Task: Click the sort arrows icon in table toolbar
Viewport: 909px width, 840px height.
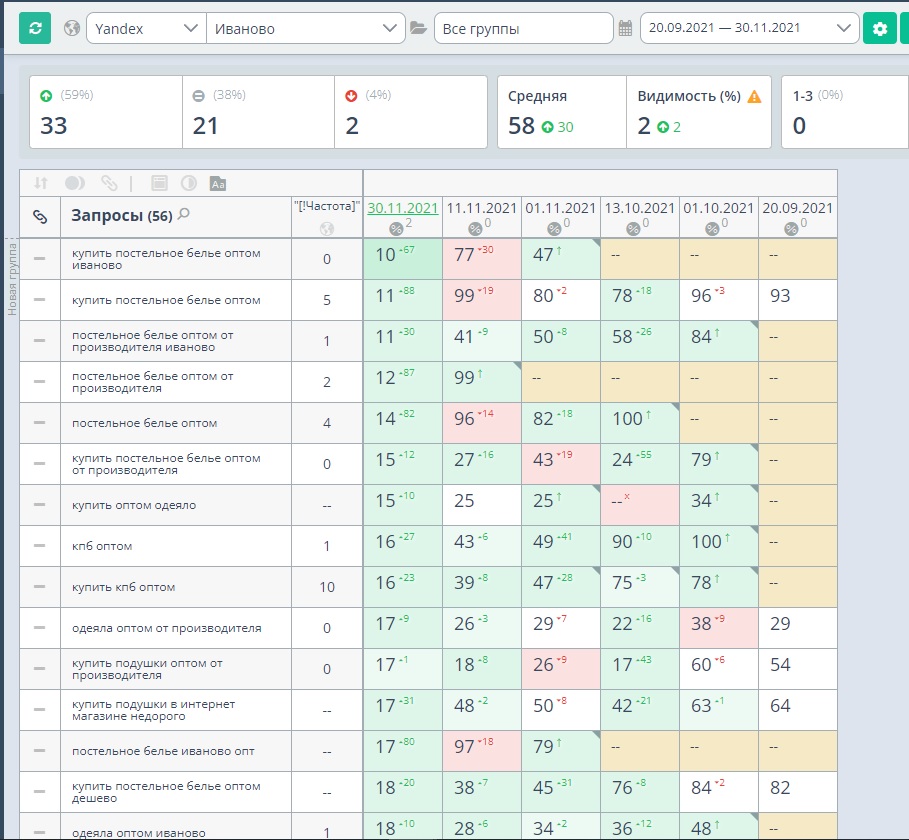Action: (41, 183)
